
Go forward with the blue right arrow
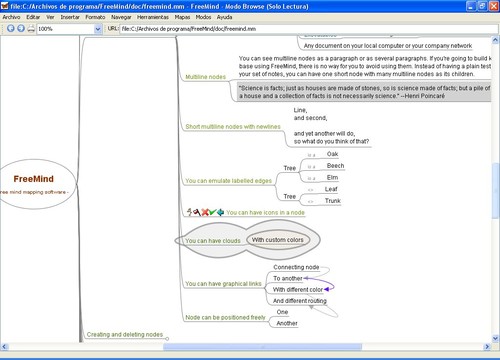click(21, 29)
